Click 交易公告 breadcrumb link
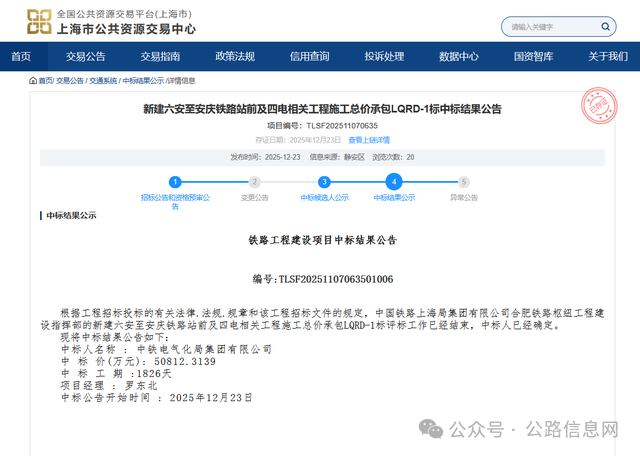This screenshot has height=456, width=640. coord(69,80)
